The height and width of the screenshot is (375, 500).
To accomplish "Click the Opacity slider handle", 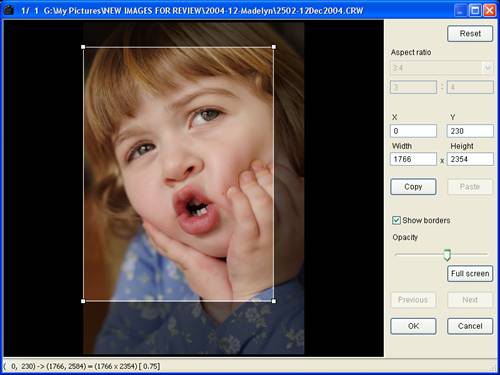I will pos(447,255).
